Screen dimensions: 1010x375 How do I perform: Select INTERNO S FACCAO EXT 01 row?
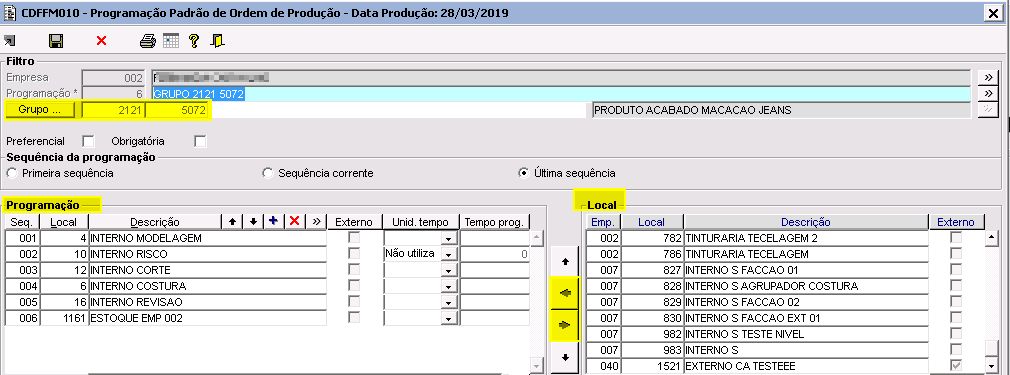click(806, 318)
